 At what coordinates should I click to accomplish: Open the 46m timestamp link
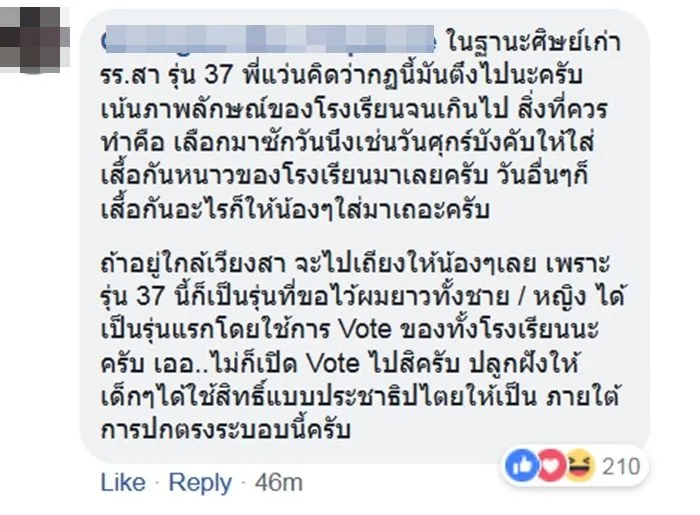(x=280, y=482)
